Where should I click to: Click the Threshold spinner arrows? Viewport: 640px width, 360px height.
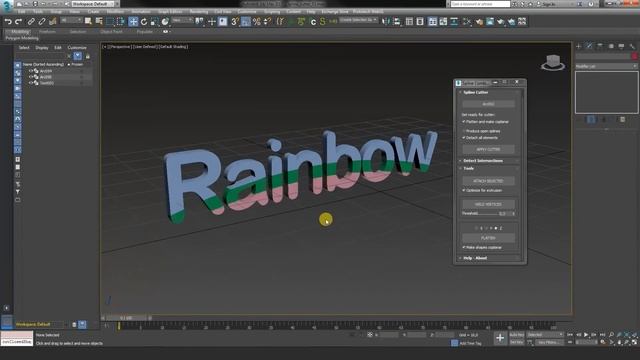[513, 213]
